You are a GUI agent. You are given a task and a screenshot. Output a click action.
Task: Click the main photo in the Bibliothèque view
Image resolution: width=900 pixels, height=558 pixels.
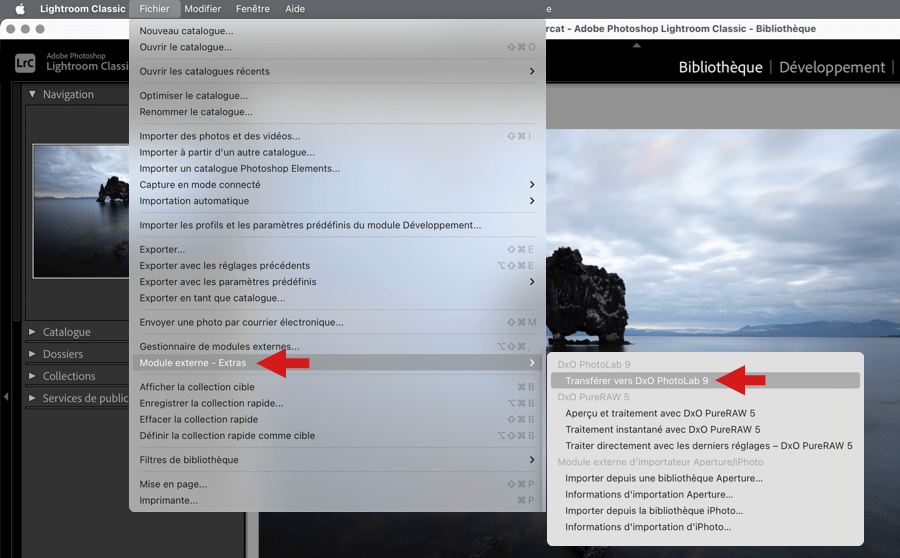pos(723,241)
